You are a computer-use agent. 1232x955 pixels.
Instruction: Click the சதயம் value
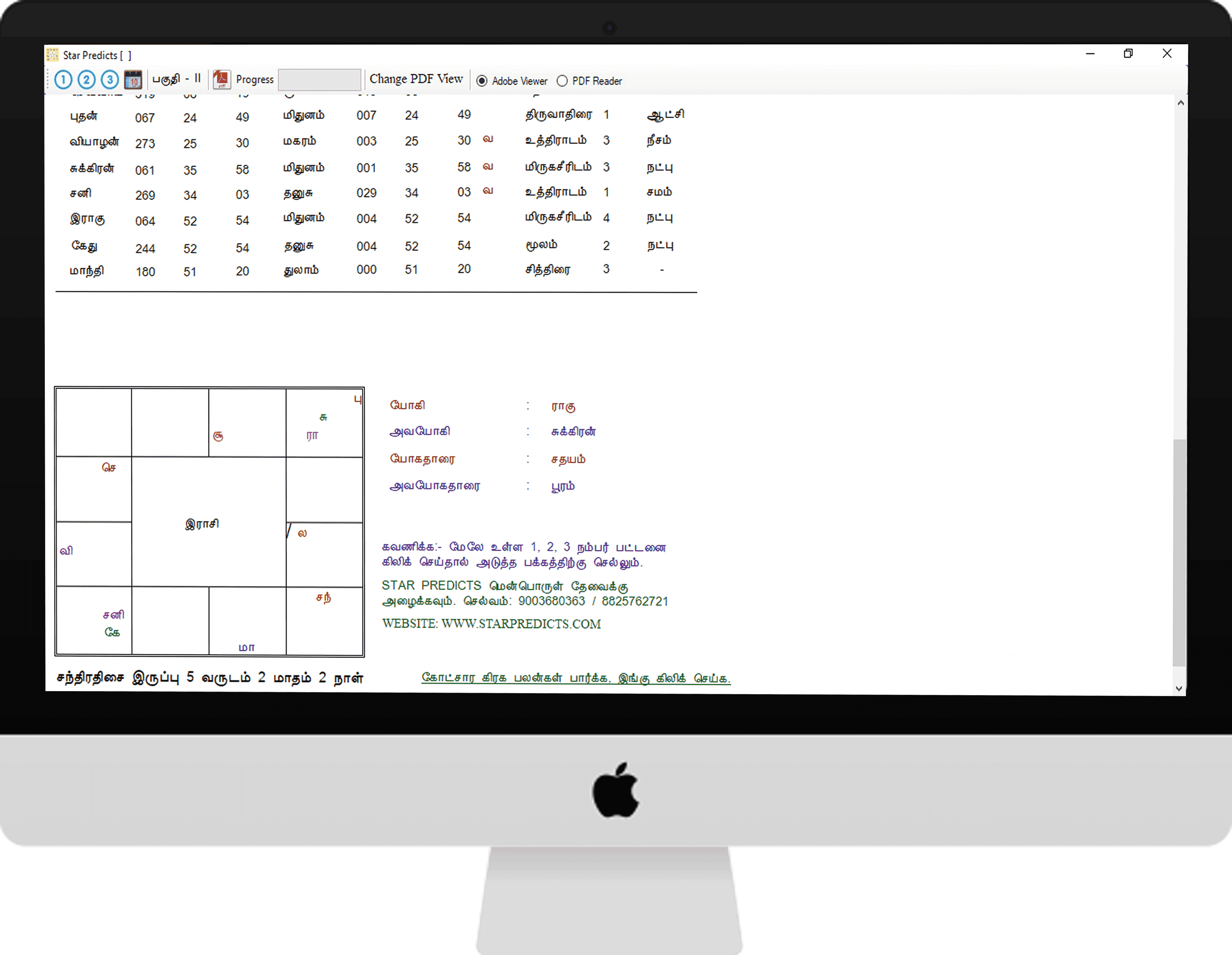[x=569, y=459]
